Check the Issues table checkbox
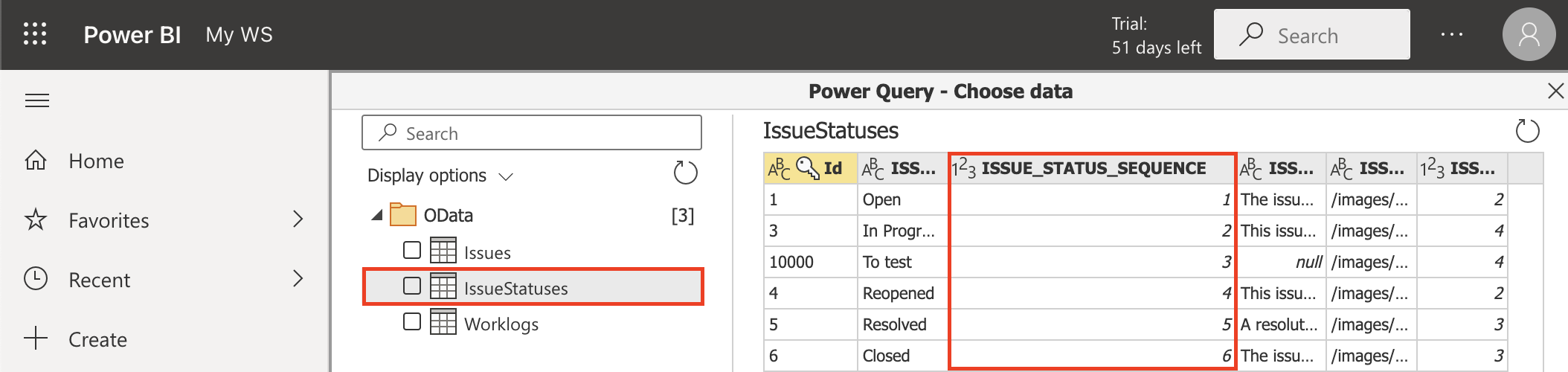 (412, 250)
